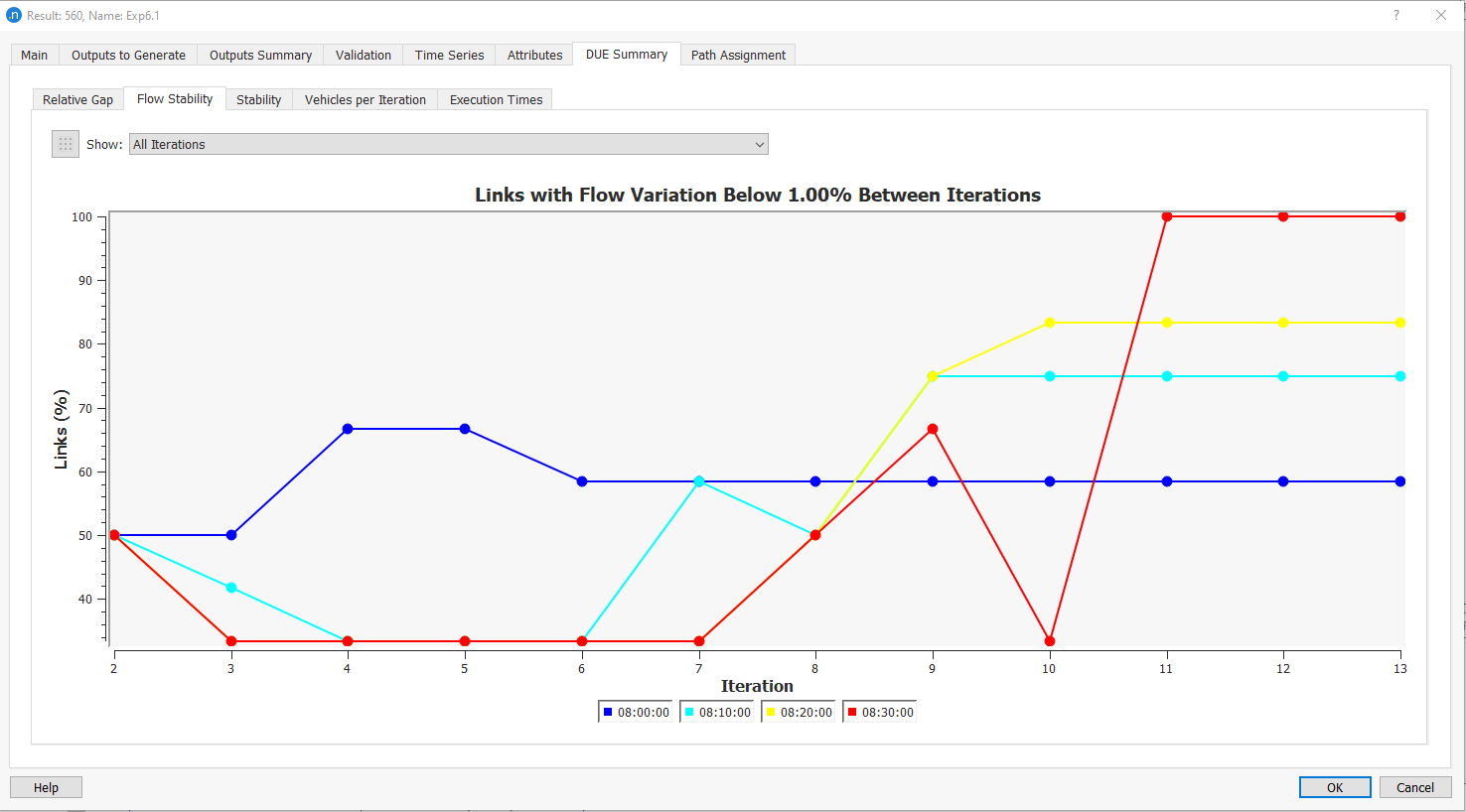Click the question mark help icon
1466x812 pixels.
coord(1395,15)
